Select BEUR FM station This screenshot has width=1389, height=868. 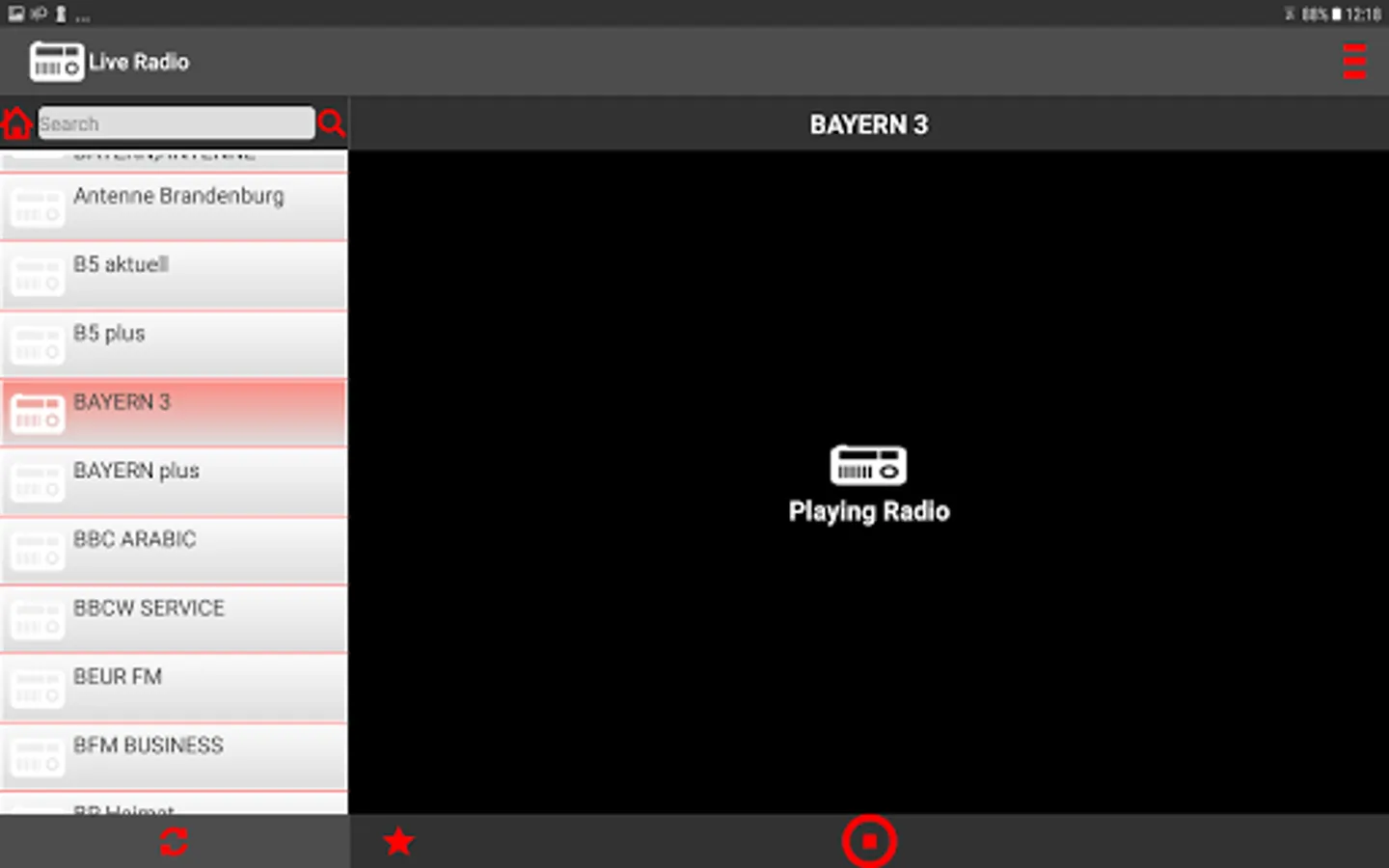point(174,689)
